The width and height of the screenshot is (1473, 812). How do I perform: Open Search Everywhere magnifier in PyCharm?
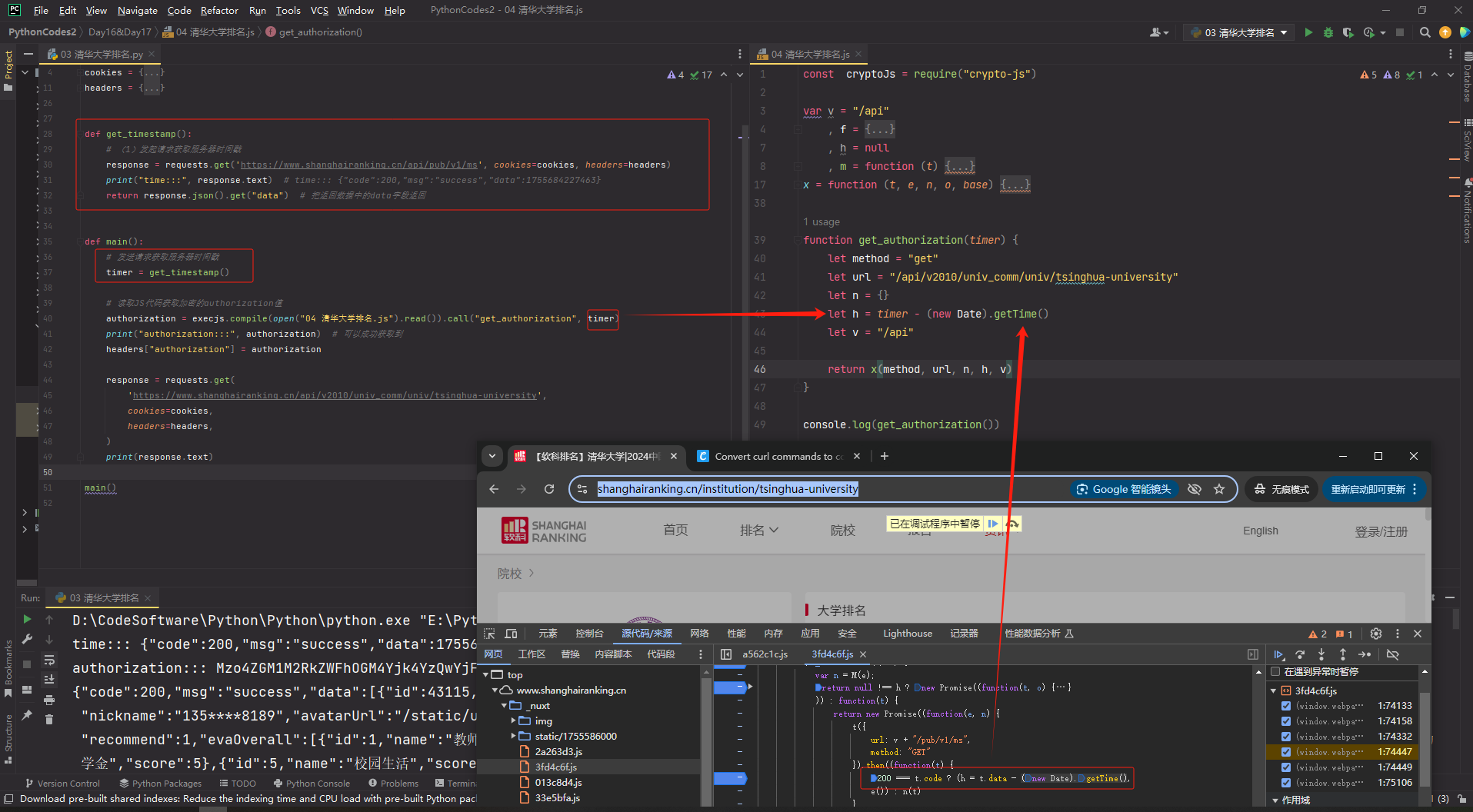click(x=1425, y=32)
